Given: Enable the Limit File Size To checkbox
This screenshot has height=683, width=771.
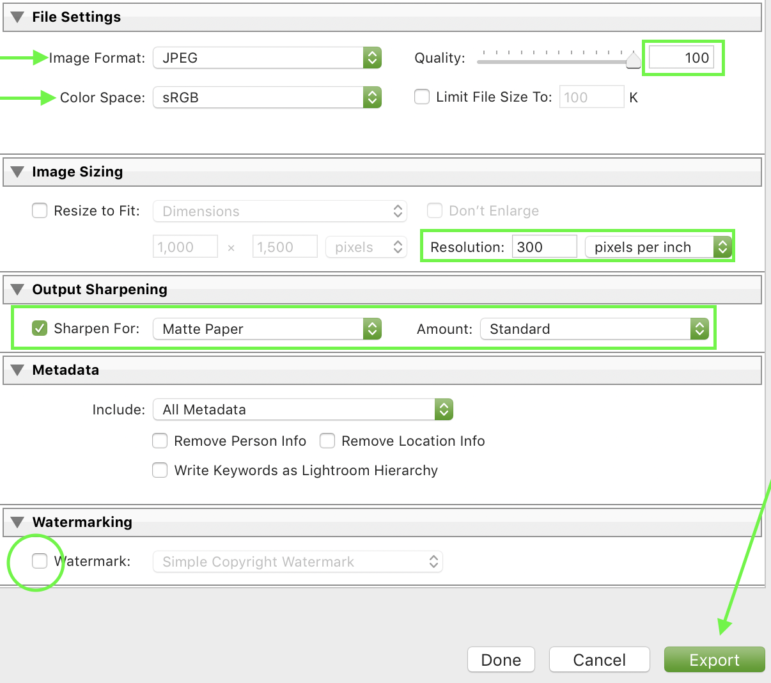Looking at the screenshot, I should 422,97.
